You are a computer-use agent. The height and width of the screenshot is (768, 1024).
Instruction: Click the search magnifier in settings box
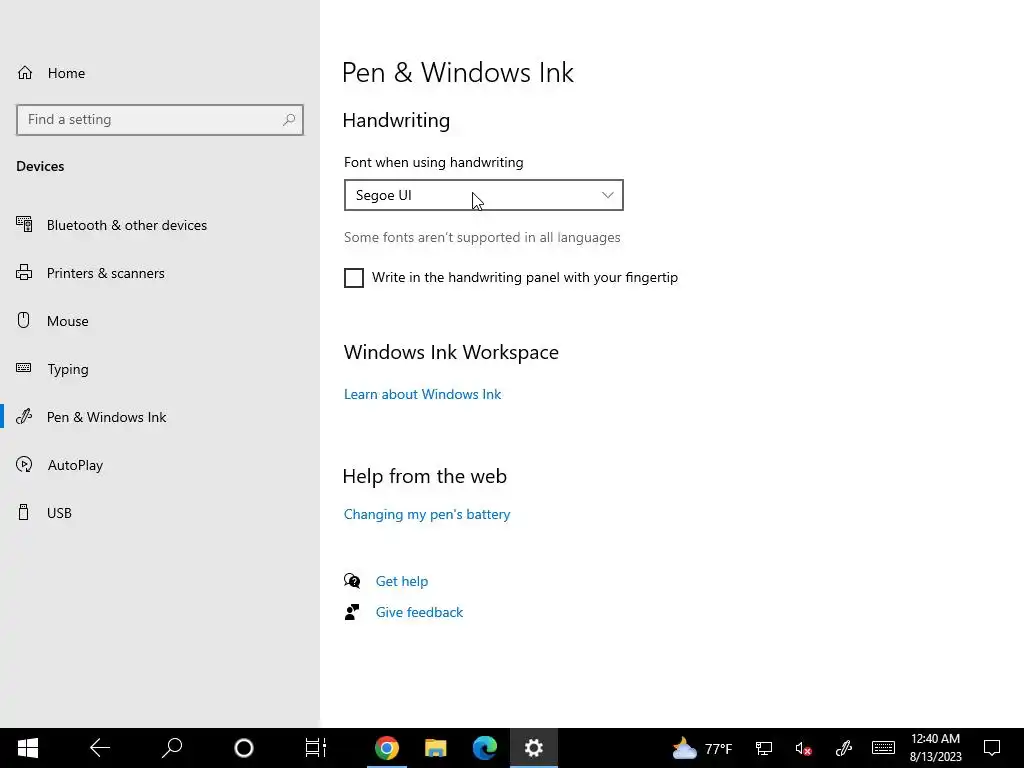[x=289, y=120]
